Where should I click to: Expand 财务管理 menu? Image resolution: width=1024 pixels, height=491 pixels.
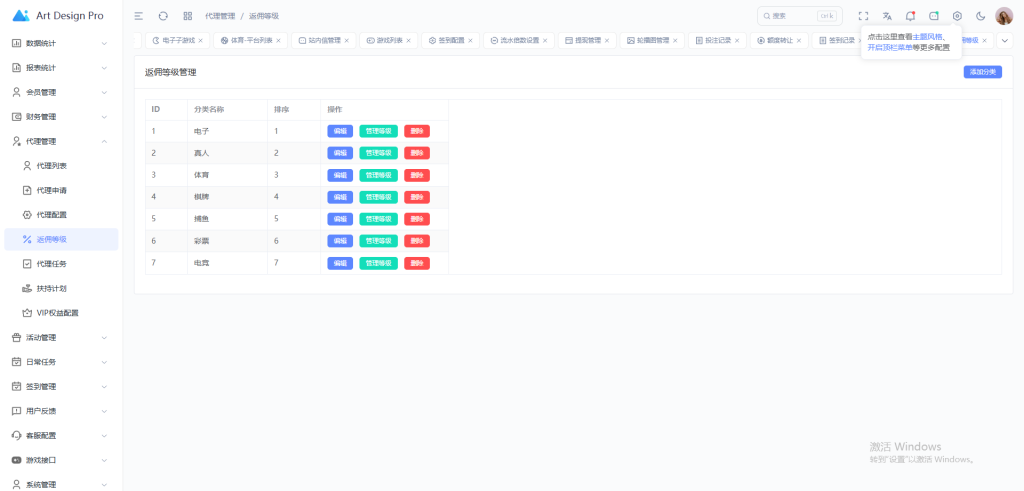[61, 117]
